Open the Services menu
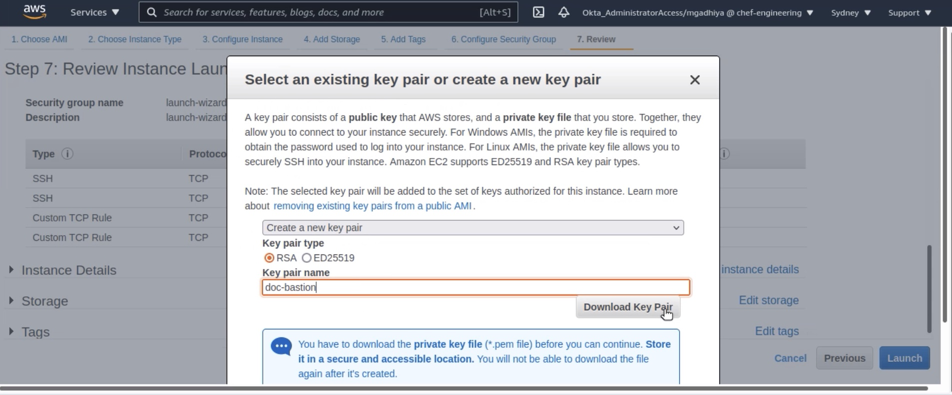 pyautogui.click(x=95, y=12)
